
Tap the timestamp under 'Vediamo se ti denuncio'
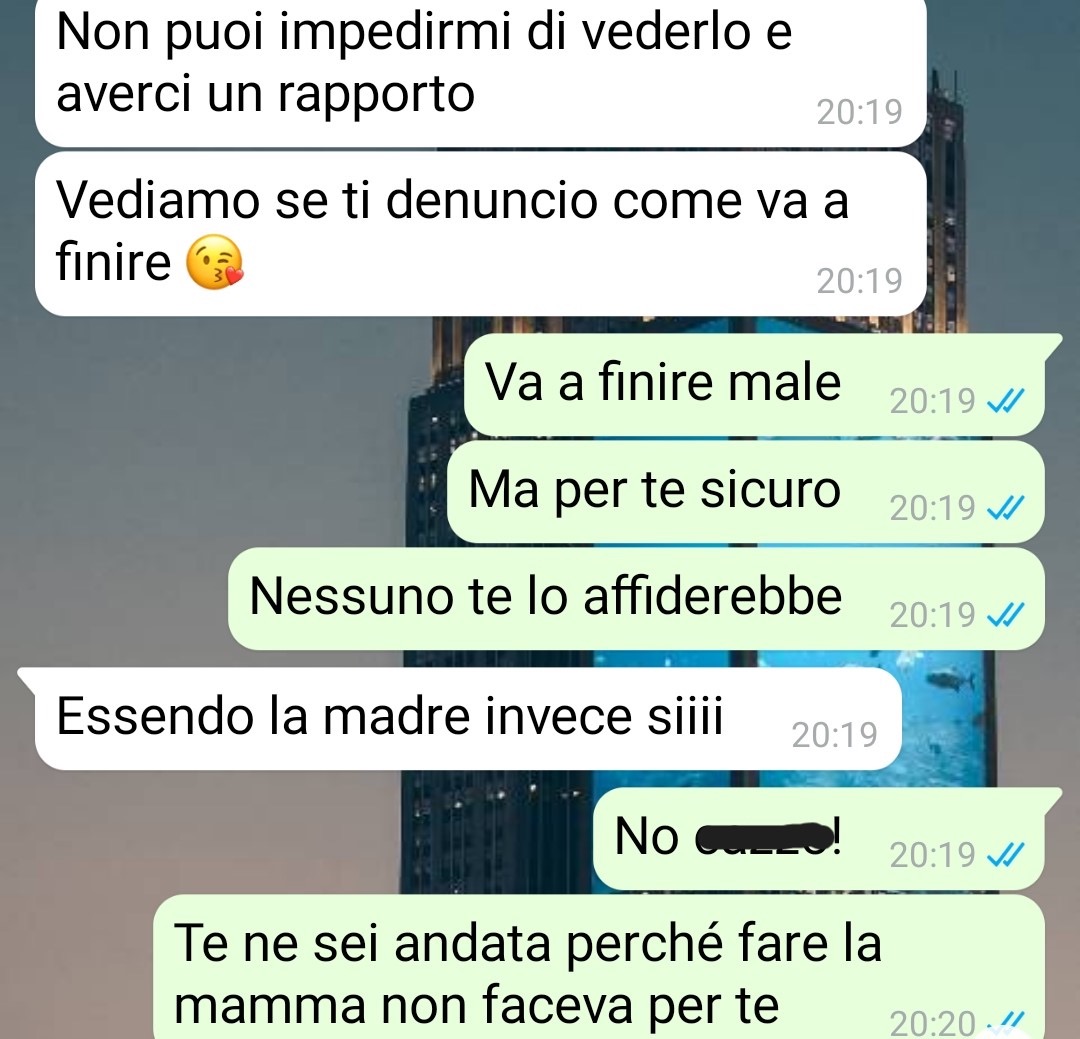point(859,280)
